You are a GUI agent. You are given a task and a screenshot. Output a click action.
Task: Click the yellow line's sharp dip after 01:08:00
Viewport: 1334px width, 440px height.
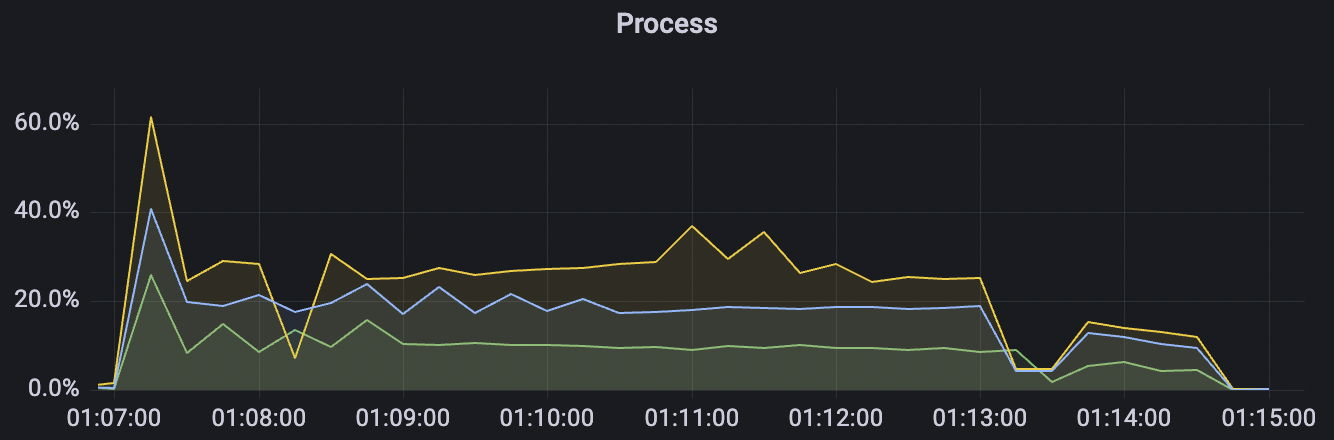(295, 357)
